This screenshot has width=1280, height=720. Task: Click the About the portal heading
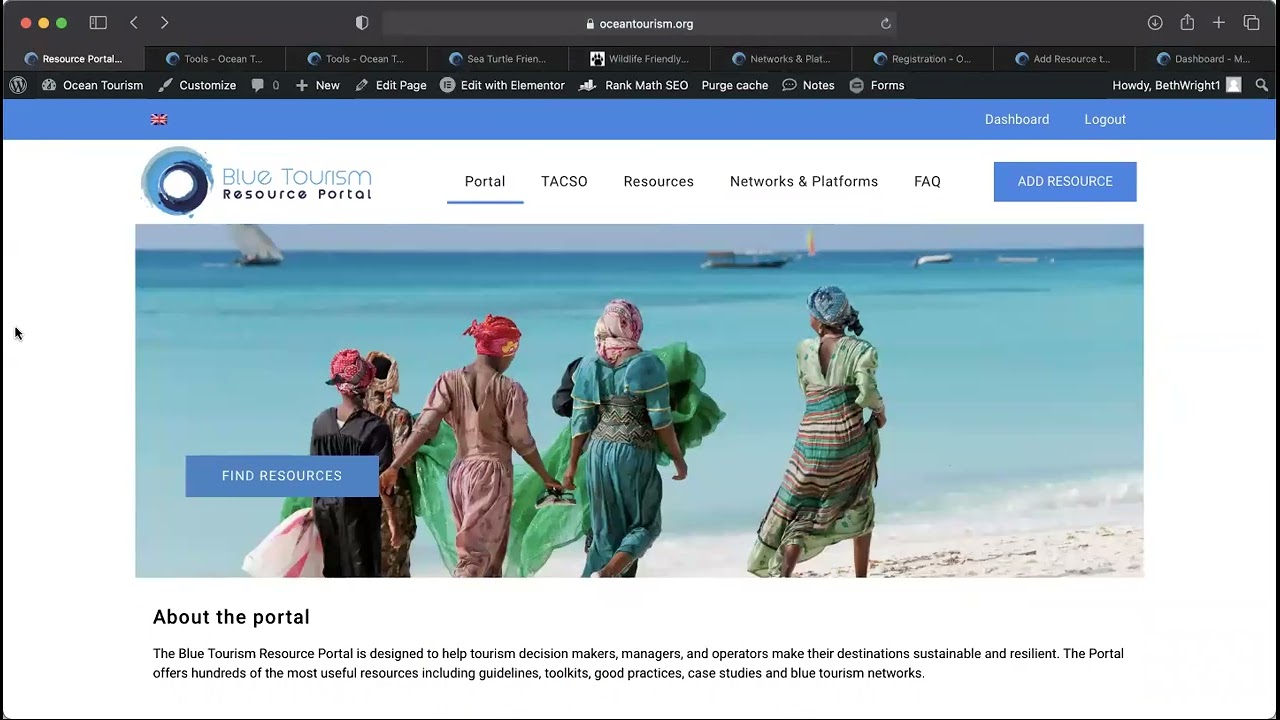231,617
